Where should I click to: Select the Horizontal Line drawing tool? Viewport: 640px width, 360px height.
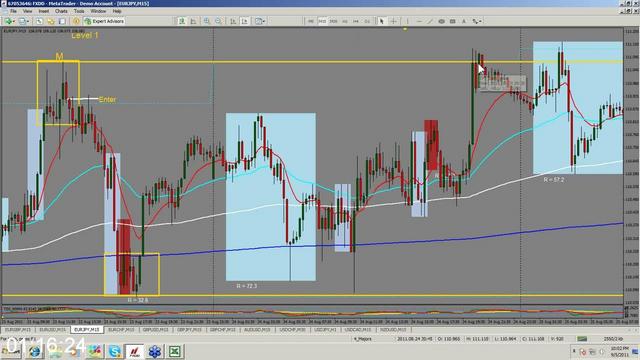point(419,21)
